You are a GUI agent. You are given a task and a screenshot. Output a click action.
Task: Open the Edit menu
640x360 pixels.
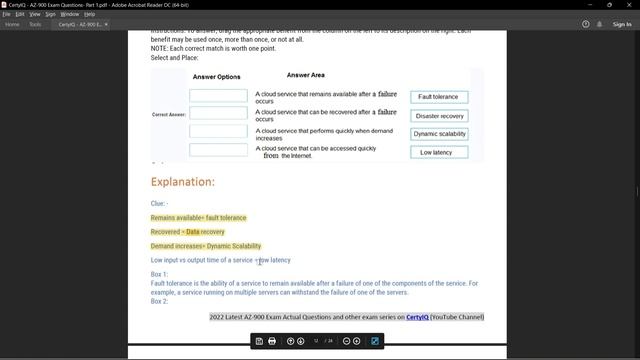coord(20,14)
